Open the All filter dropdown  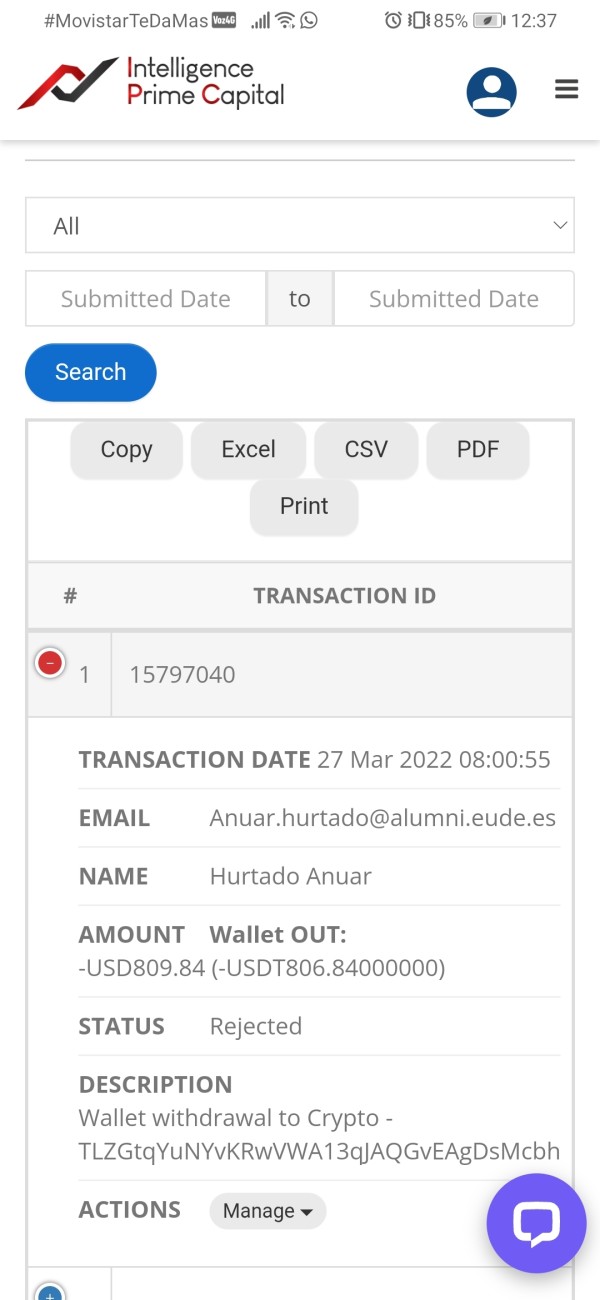click(300, 226)
